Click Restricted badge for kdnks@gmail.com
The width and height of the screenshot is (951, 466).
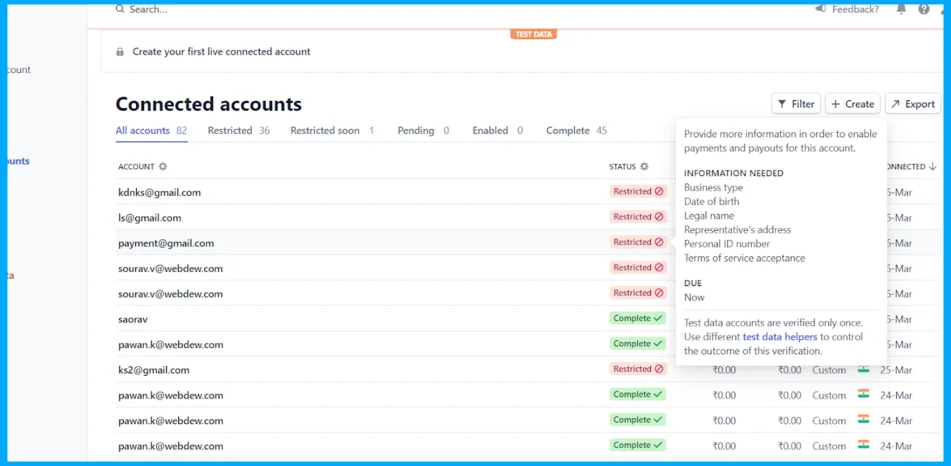(x=638, y=191)
